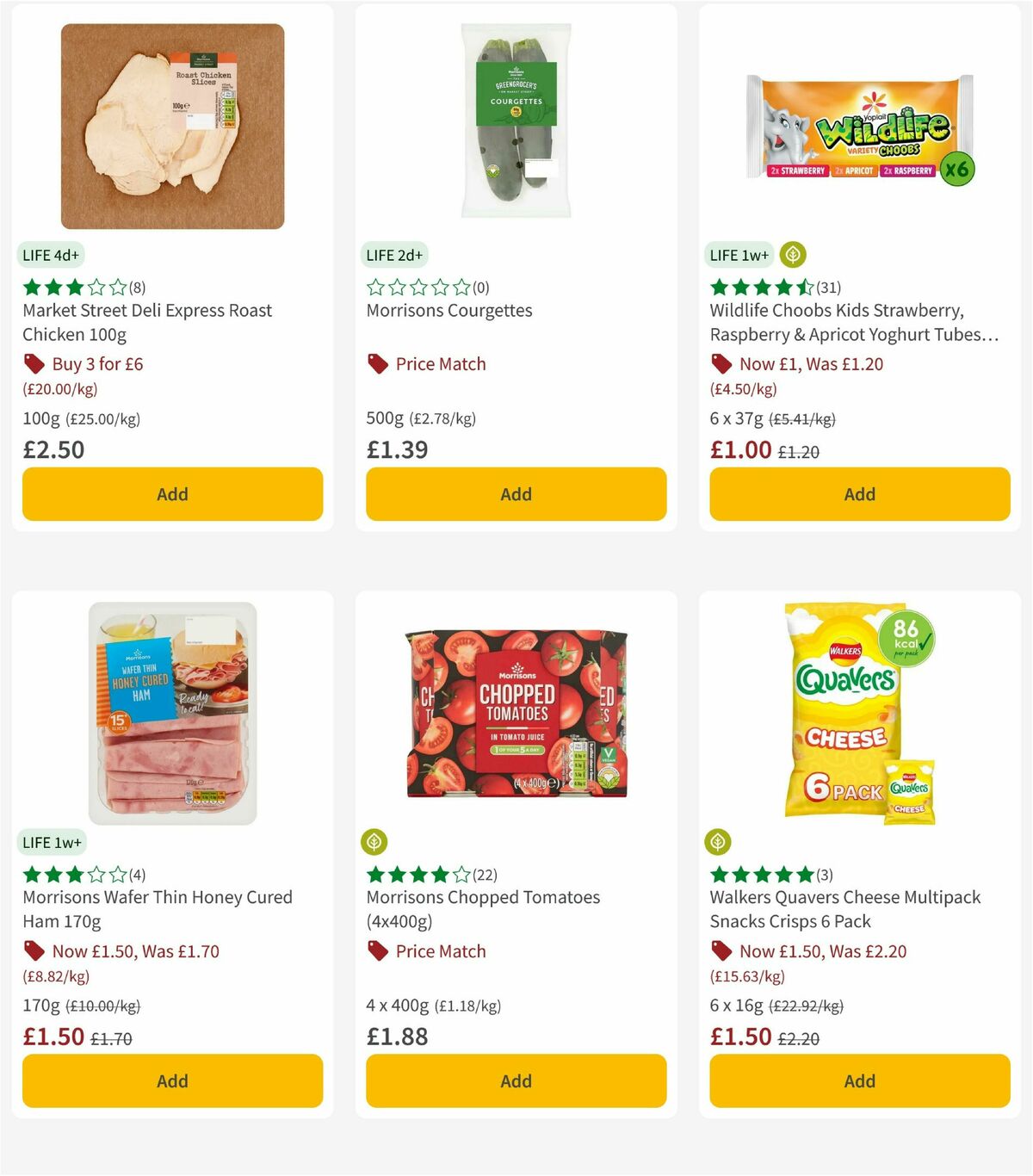Click the (22) reviews link for Chopped Tomatoes
The width and height of the screenshot is (1033, 1176).
pos(484,874)
